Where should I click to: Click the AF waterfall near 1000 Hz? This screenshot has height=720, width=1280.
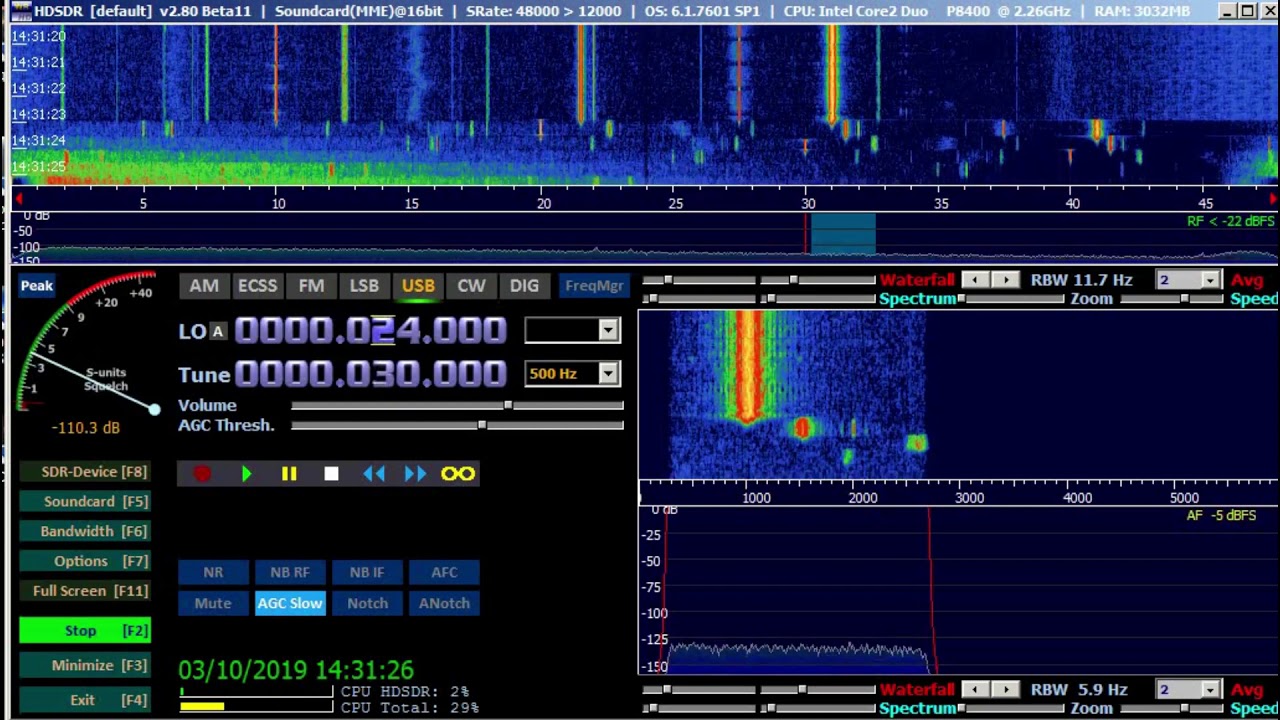point(748,370)
